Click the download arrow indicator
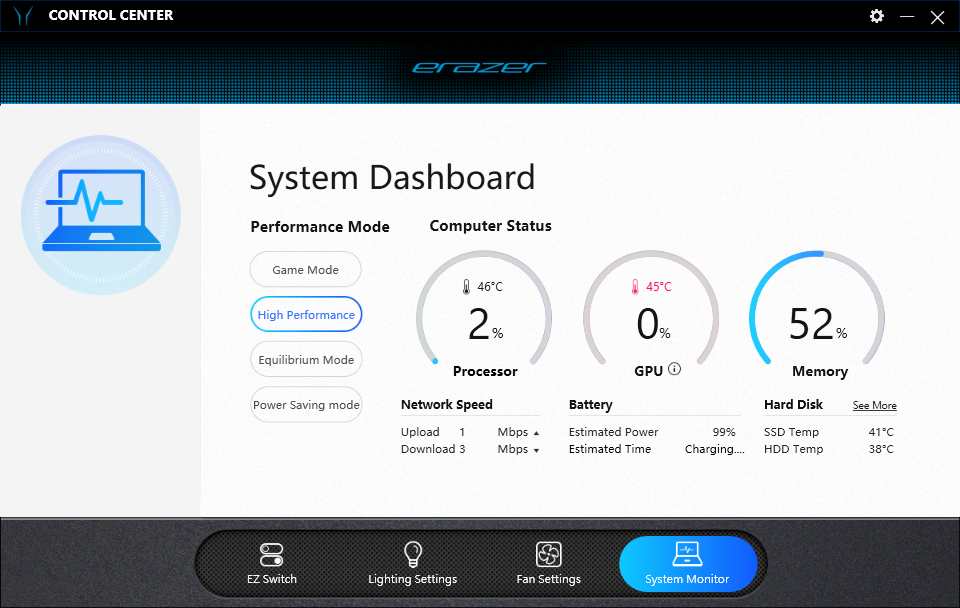This screenshot has width=960, height=608. click(x=536, y=451)
